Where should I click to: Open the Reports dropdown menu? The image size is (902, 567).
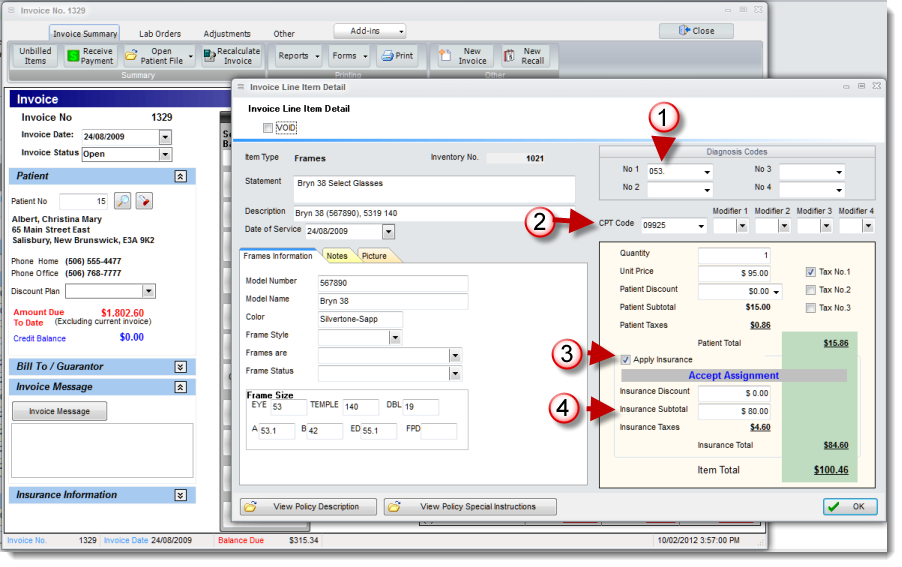click(298, 56)
